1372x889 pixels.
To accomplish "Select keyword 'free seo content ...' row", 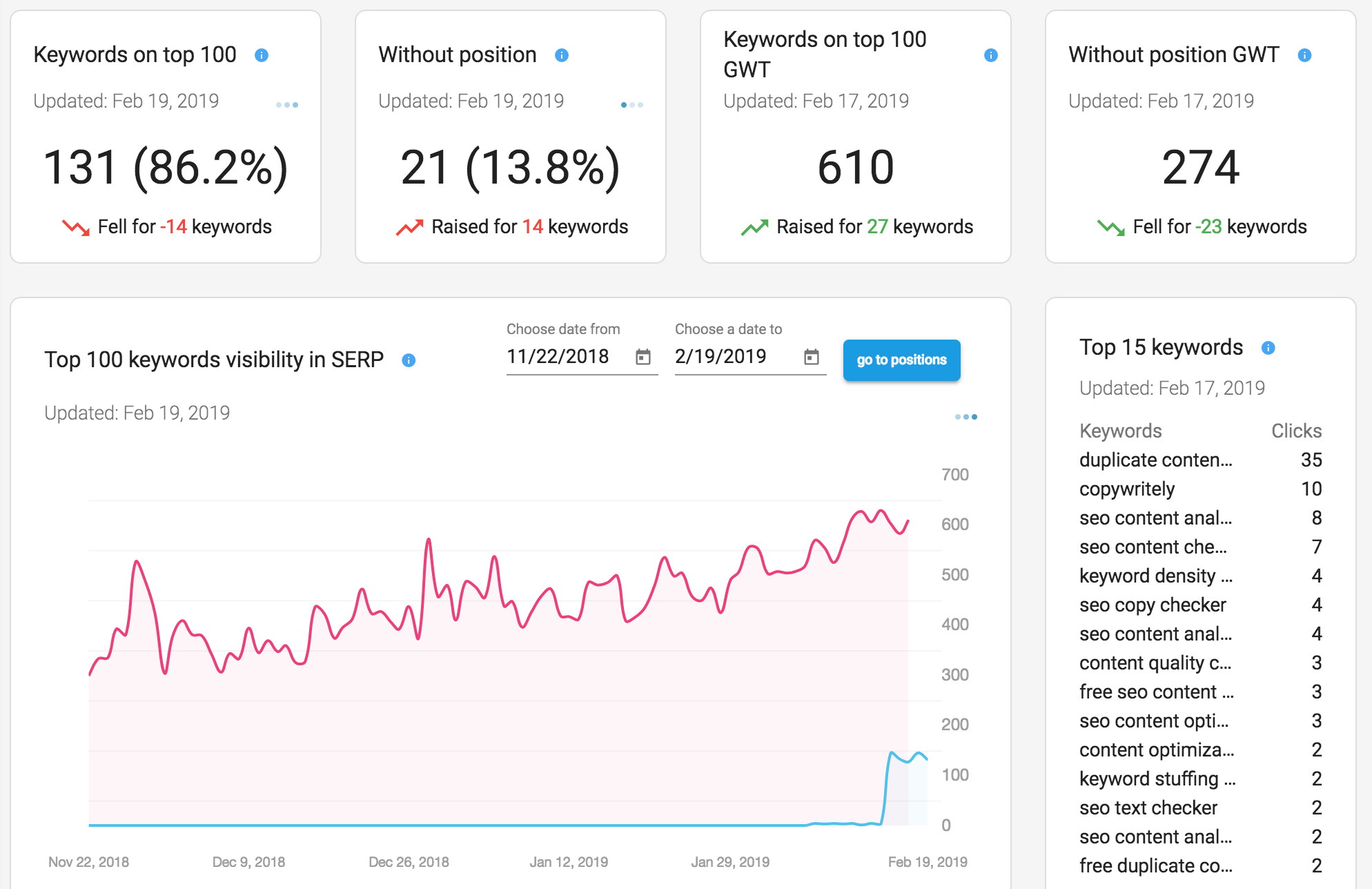I will point(1201,692).
